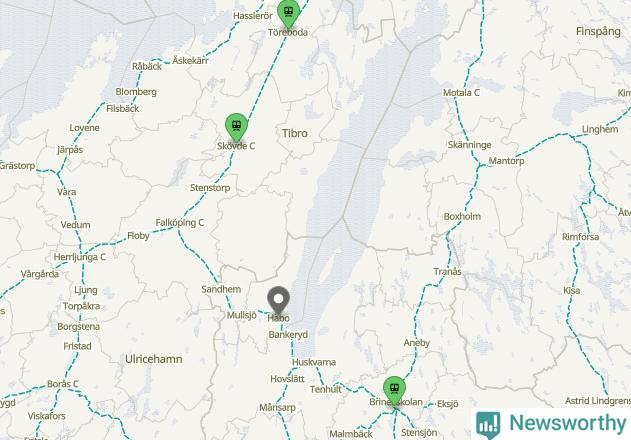Open the Newsworthy logo icon

488,425
